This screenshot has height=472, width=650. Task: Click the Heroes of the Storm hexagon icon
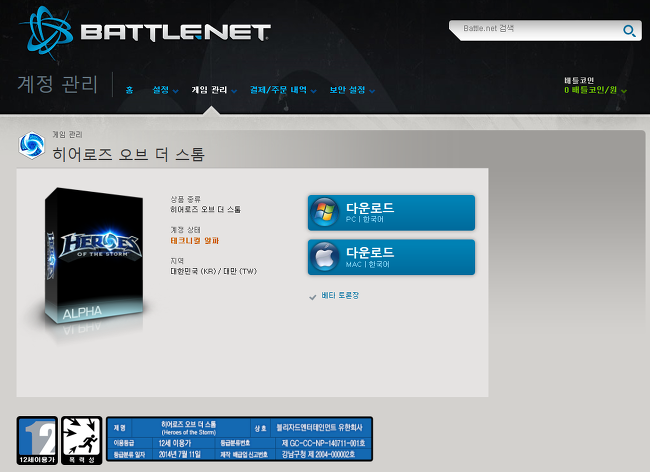[x=32, y=145]
